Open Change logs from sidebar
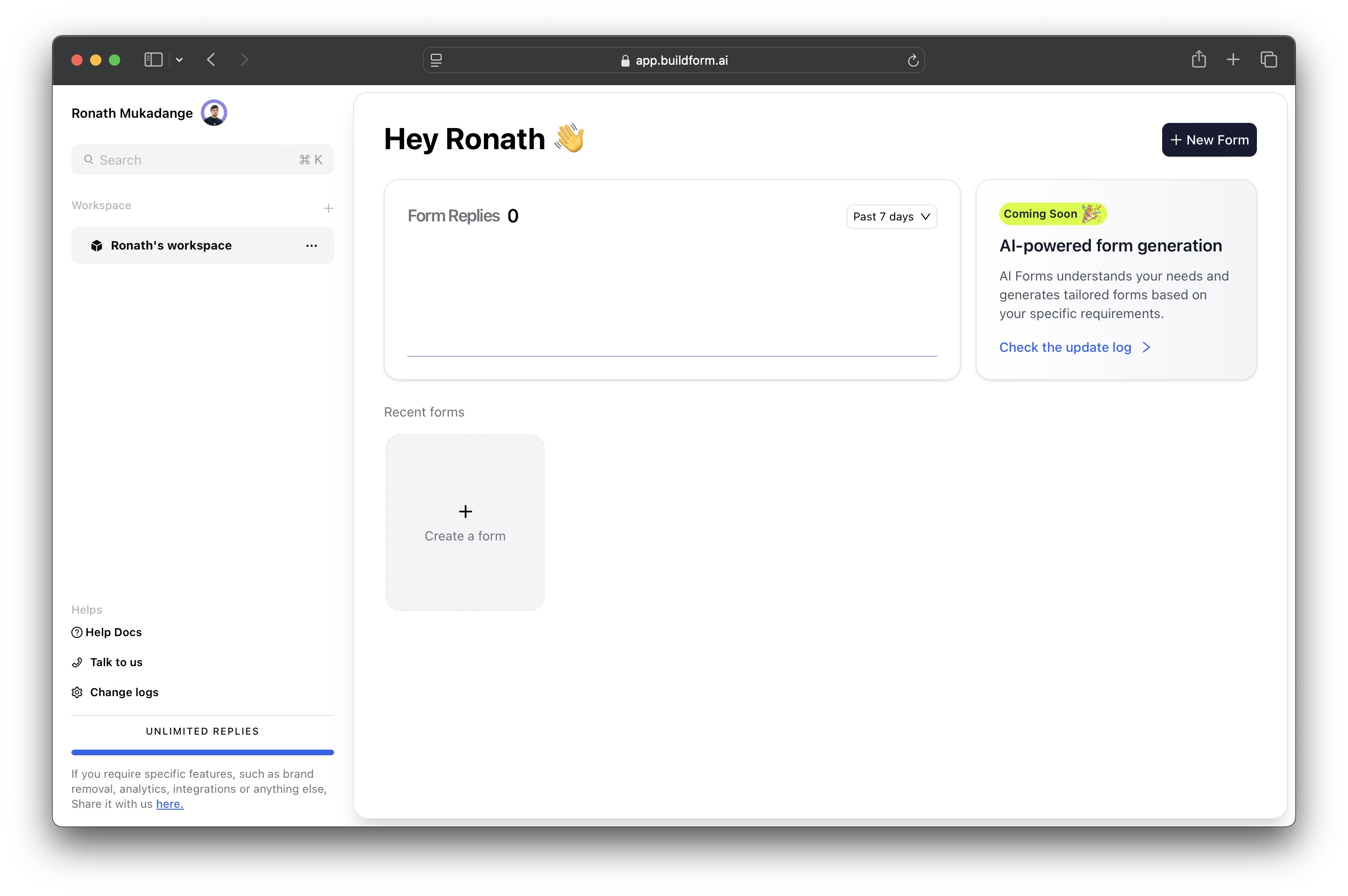The height and width of the screenshot is (896, 1348). point(124,692)
